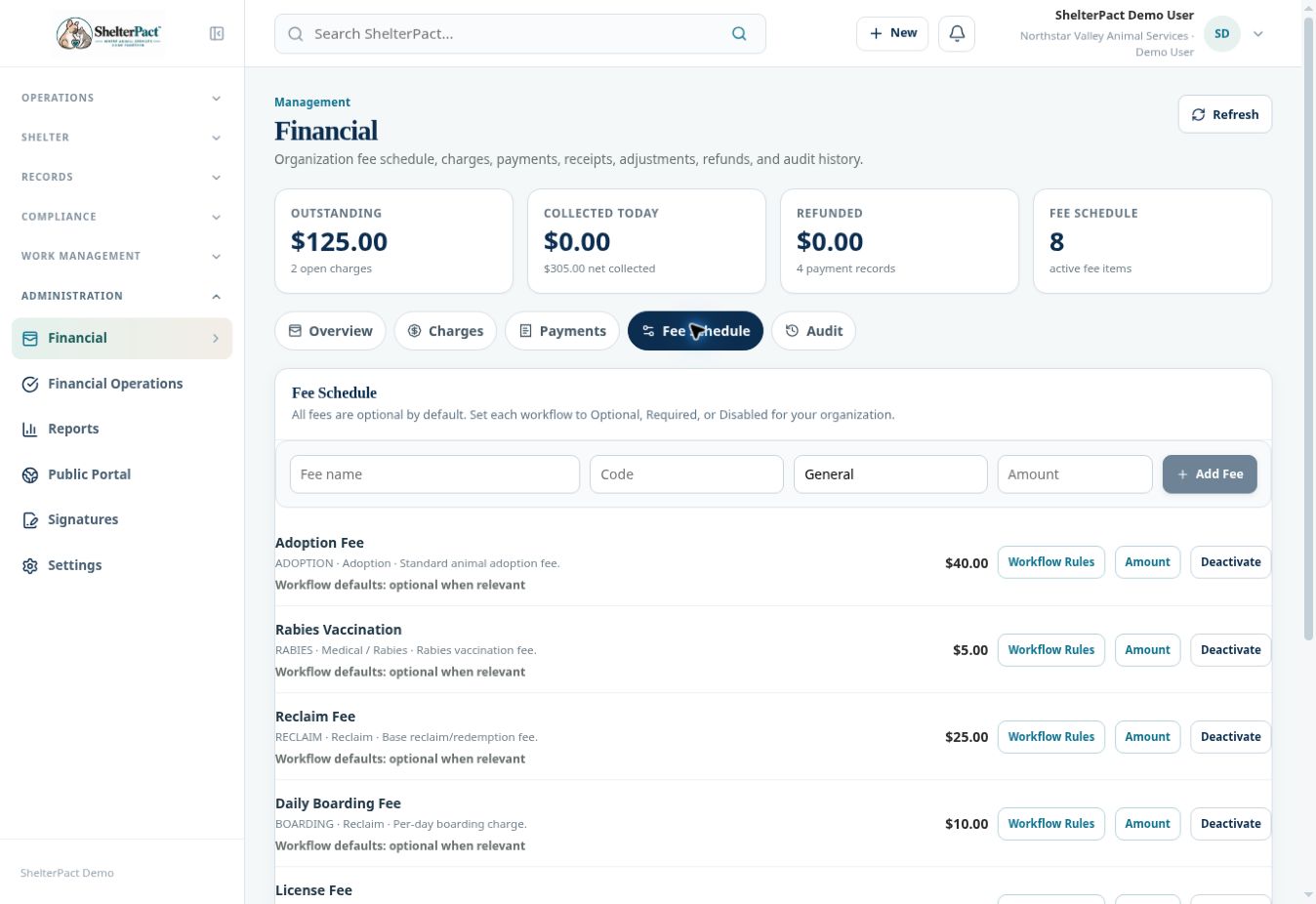The width and height of the screenshot is (1316, 904).
Task: Switch to the Payments tab
Action: point(562,331)
